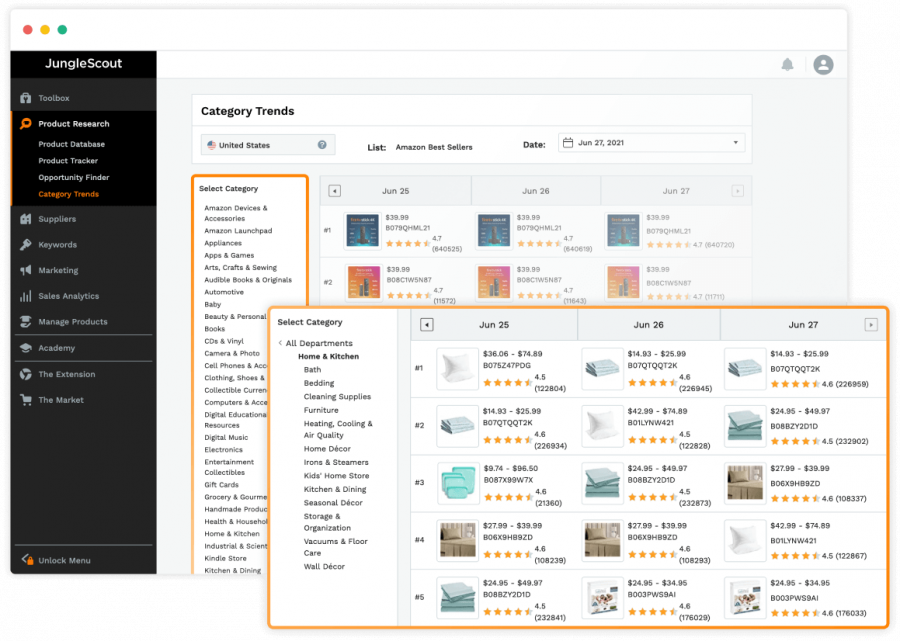This screenshot has width=900, height=641.
Task: Open the Date dropdown showing Jun 27, 2021
Action: click(x=651, y=143)
